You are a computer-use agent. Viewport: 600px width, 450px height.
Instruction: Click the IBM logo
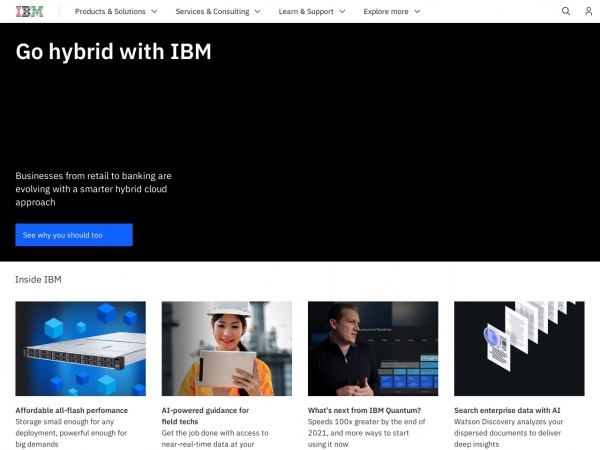coord(29,11)
